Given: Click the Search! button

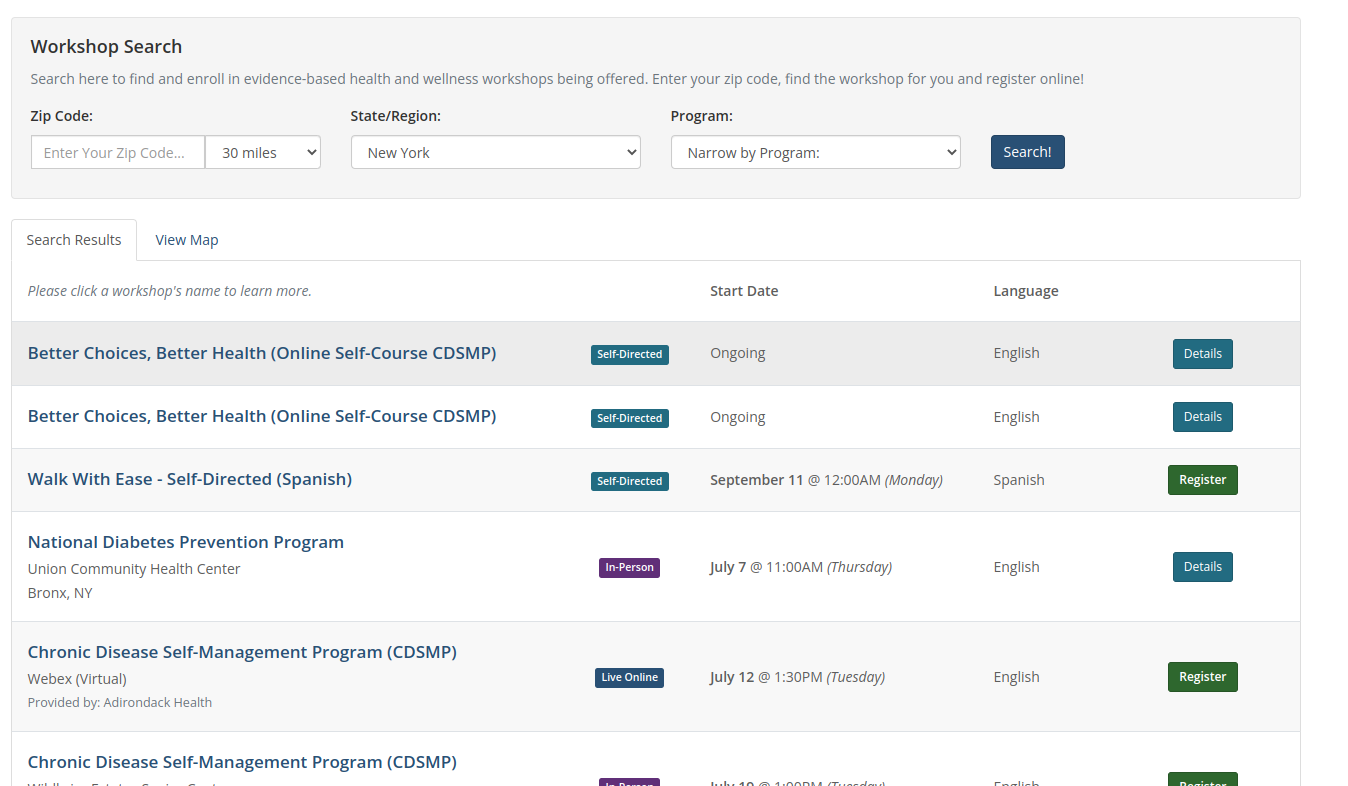Looking at the screenshot, I should point(1027,151).
